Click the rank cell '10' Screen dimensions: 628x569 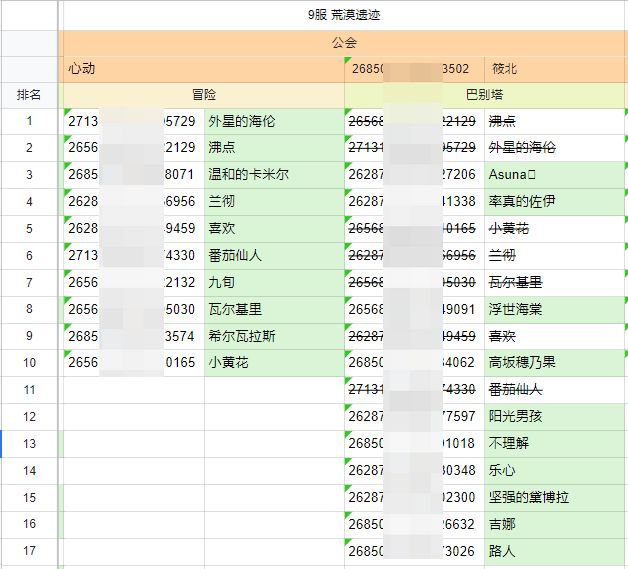click(29, 363)
